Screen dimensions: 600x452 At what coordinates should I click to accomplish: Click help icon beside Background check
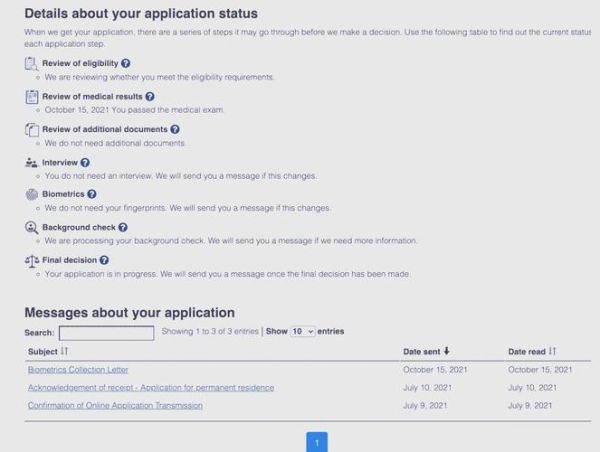pos(124,227)
